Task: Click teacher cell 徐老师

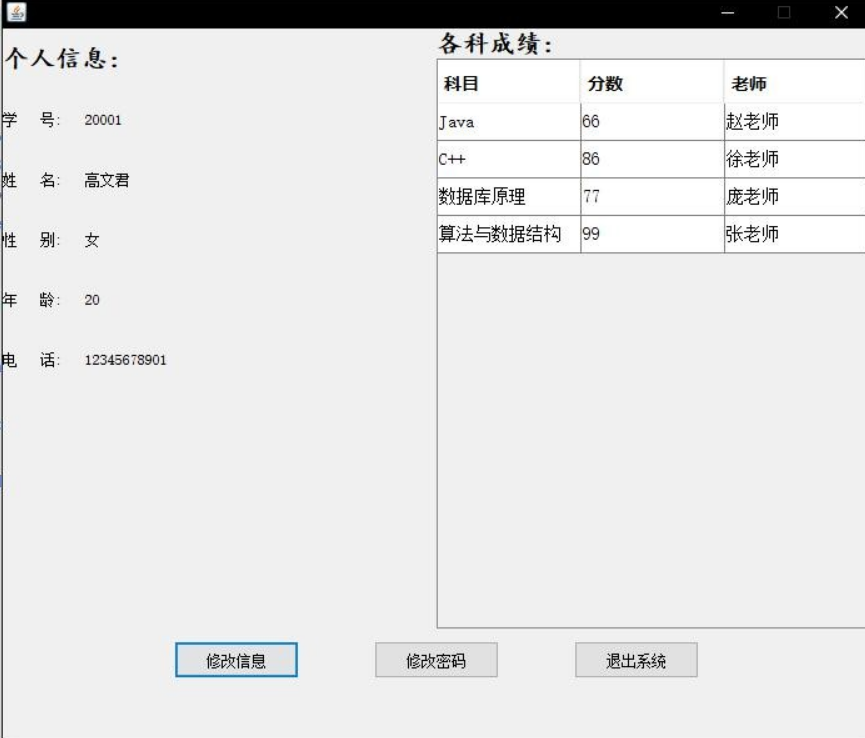Action: click(x=794, y=159)
